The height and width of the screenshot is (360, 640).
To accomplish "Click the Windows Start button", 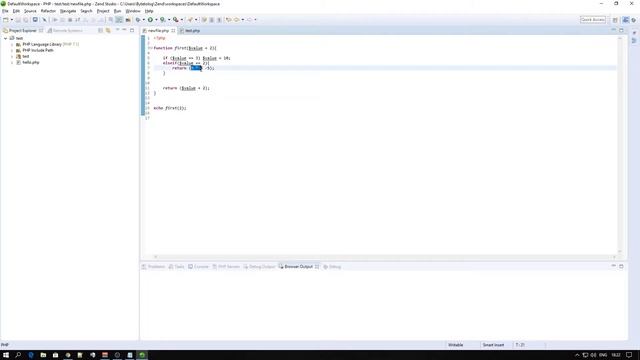I will 6,355.
